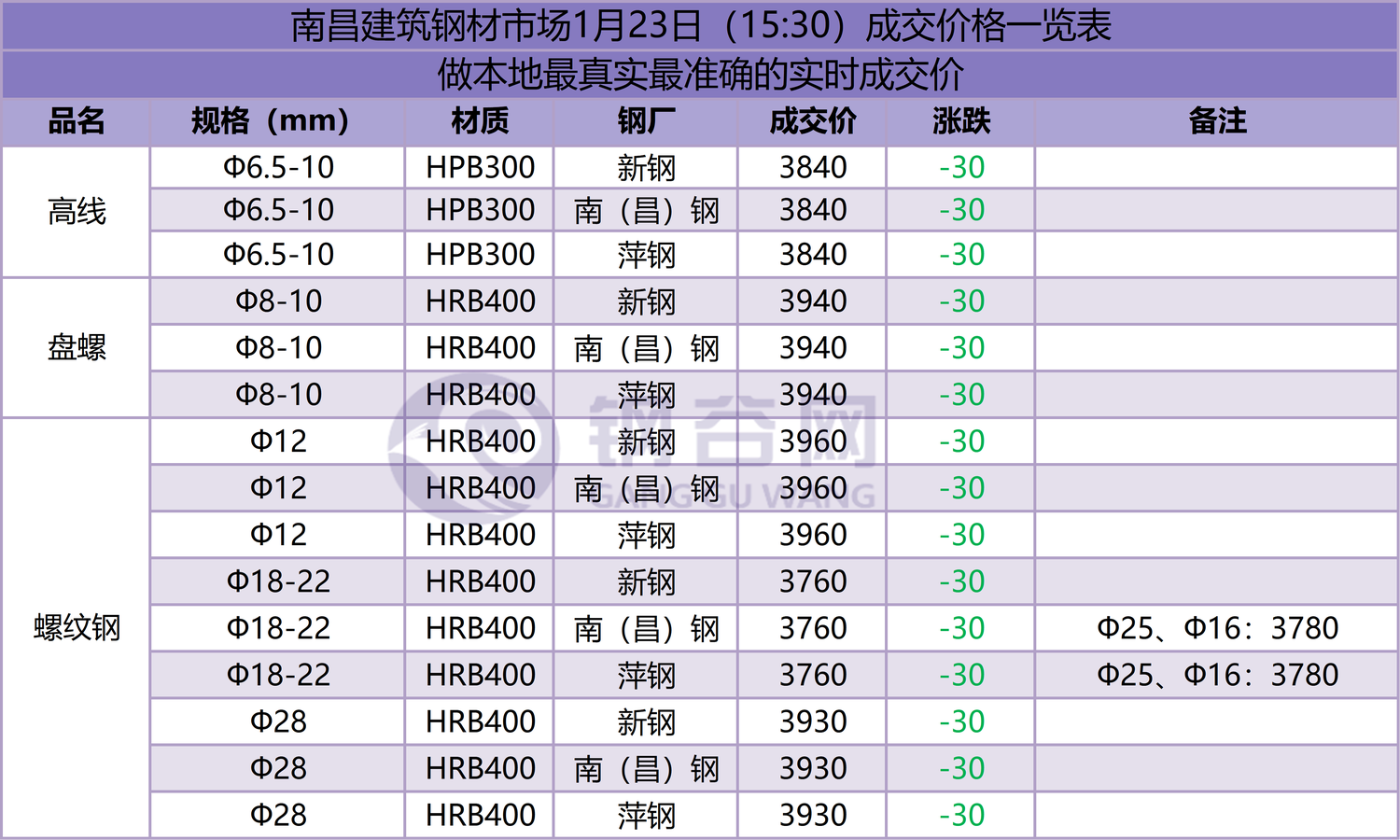Click price 3840 in the 南（昌）钢 高线 row

[x=813, y=210]
